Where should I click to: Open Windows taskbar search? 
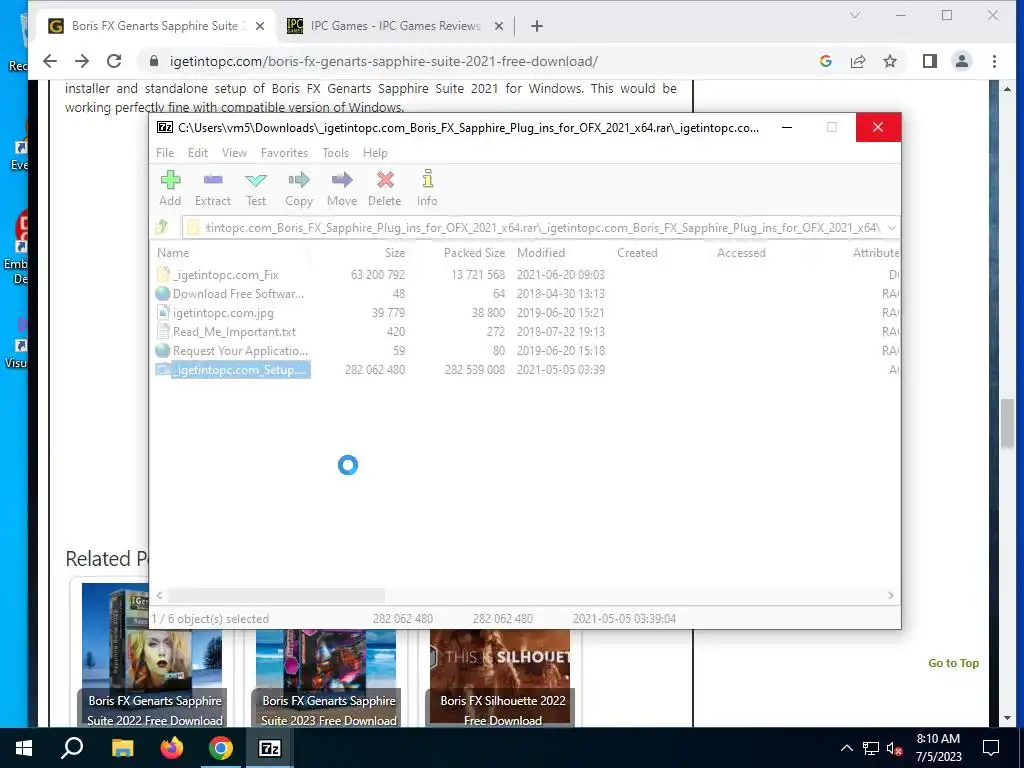pos(72,748)
